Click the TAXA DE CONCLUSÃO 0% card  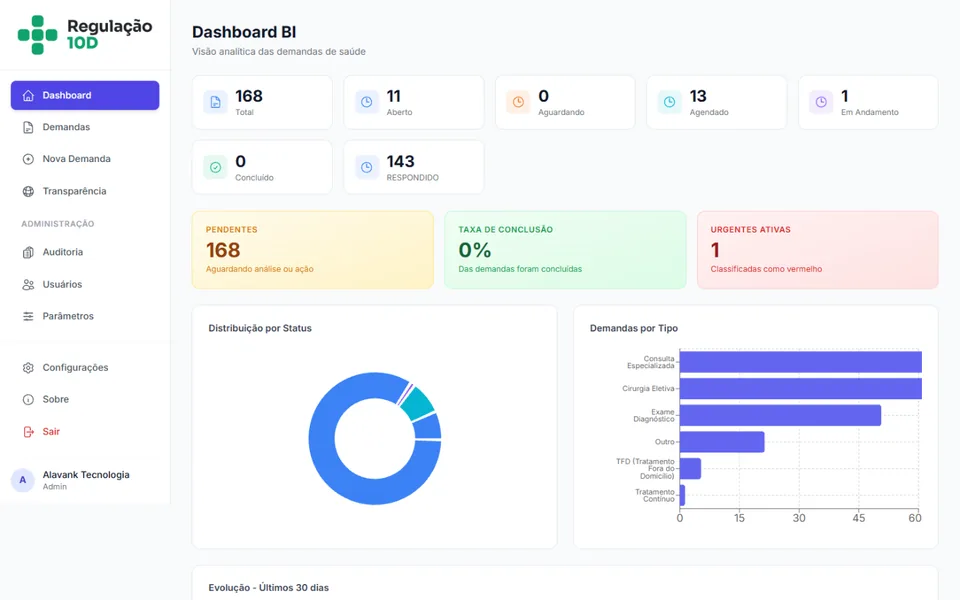[565, 250]
